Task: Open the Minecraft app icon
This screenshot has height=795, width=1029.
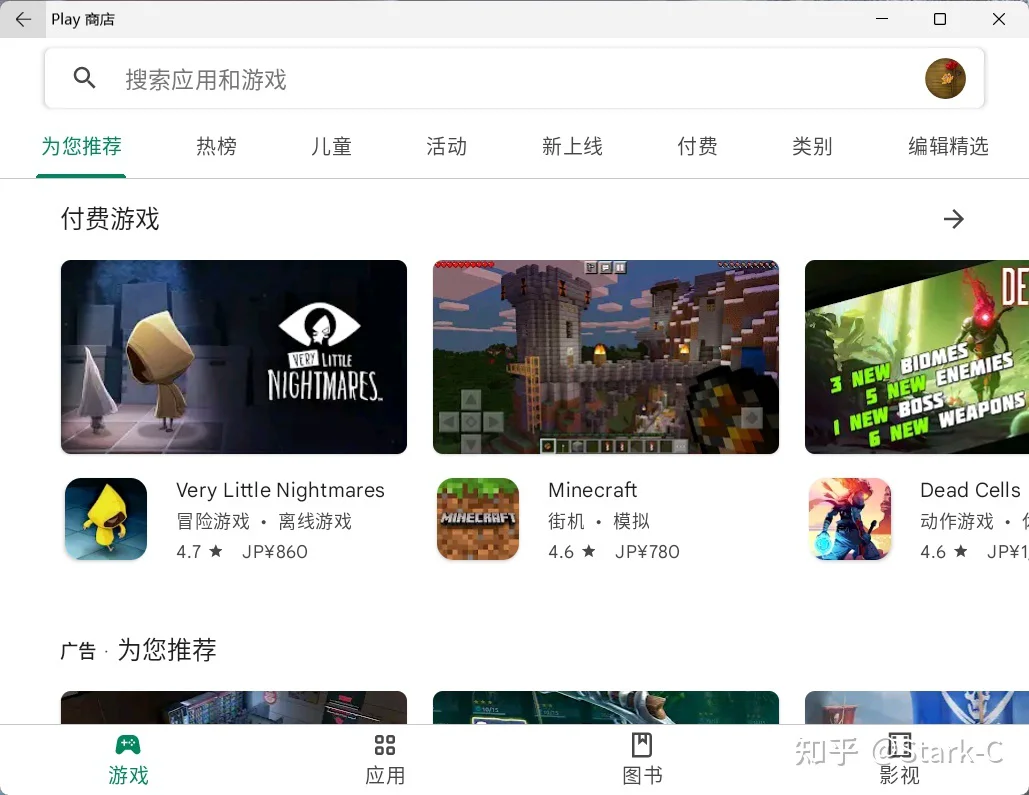Action: pyautogui.click(x=478, y=519)
